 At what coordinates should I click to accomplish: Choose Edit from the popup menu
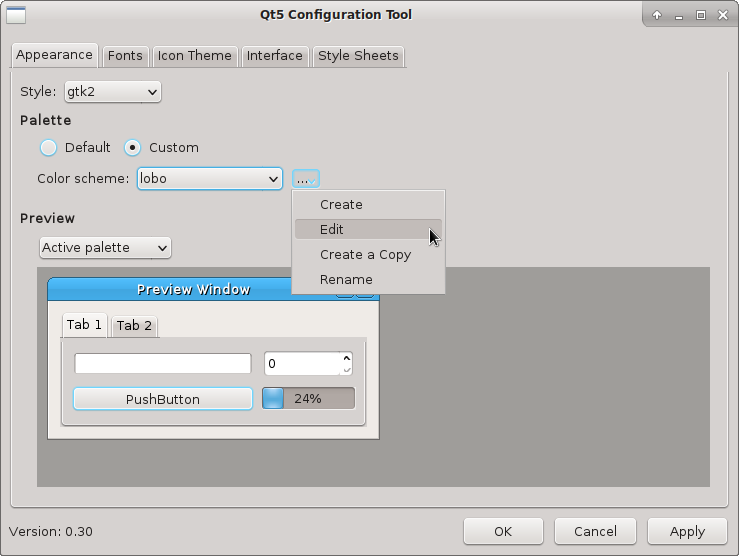(368, 229)
